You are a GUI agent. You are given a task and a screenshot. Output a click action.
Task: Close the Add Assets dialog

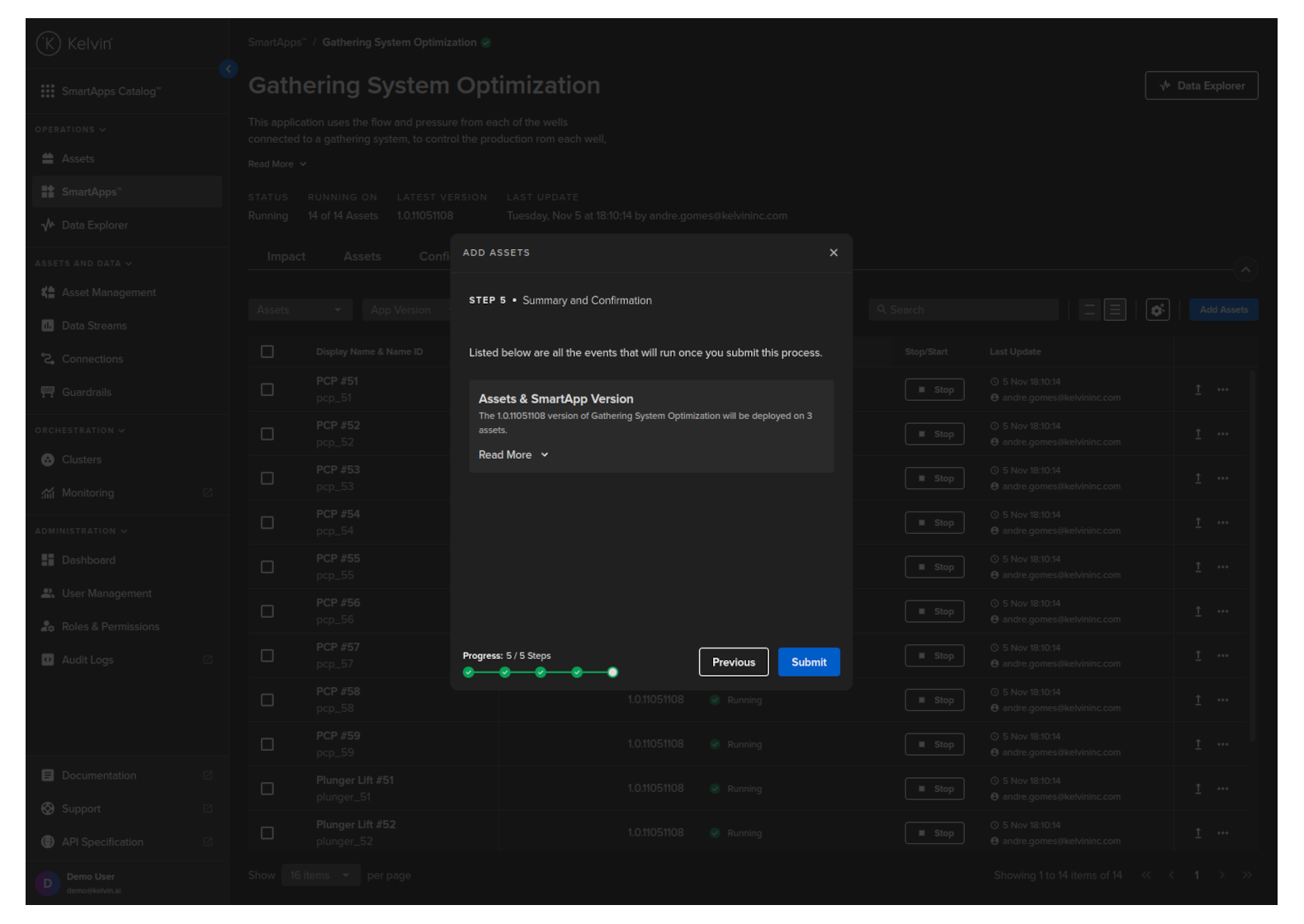click(x=834, y=252)
